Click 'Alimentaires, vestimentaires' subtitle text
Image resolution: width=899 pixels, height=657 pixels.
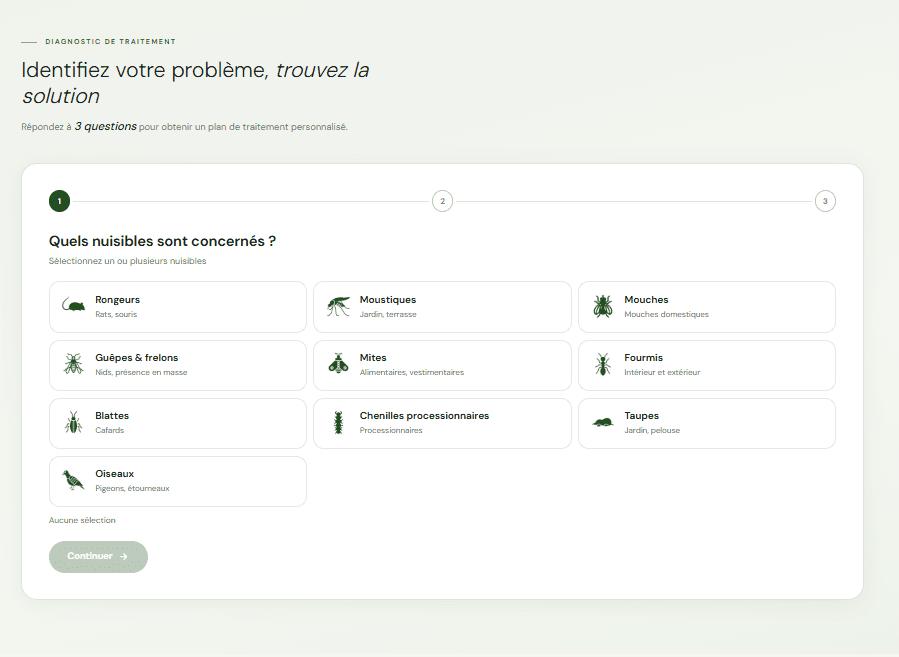[412, 373]
